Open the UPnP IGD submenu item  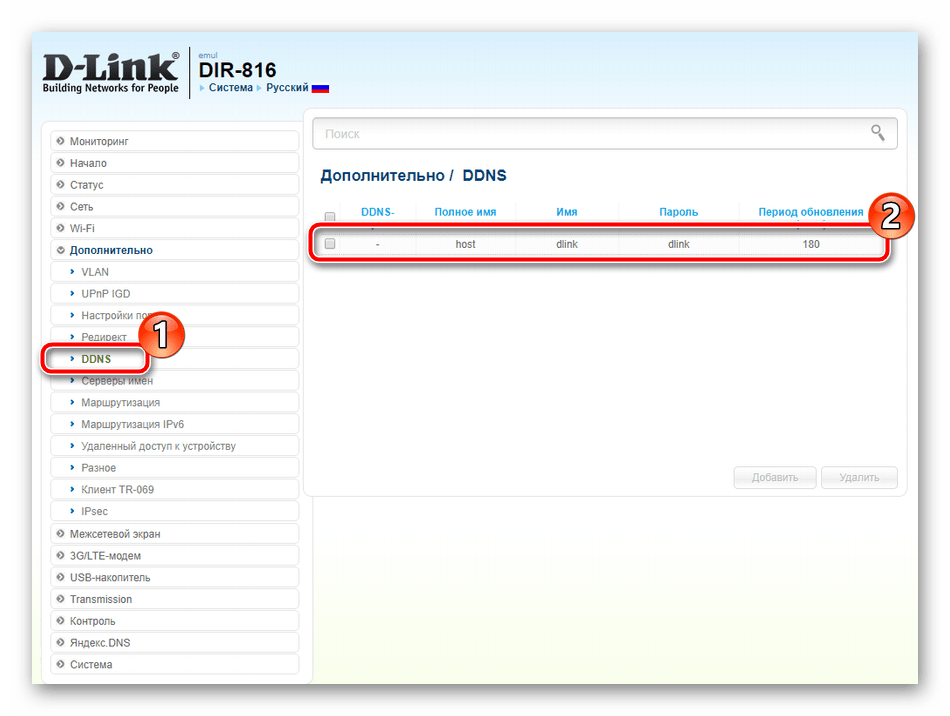[x=174, y=294]
